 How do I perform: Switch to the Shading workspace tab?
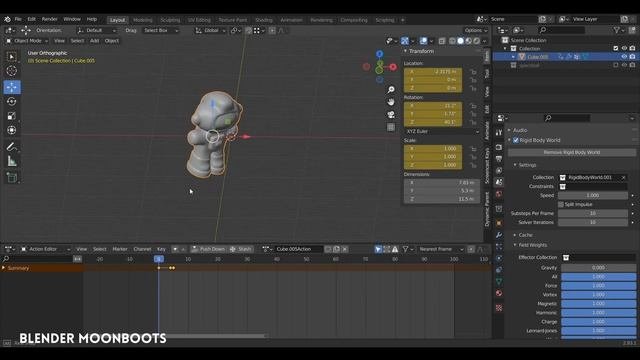click(x=264, y=20)
